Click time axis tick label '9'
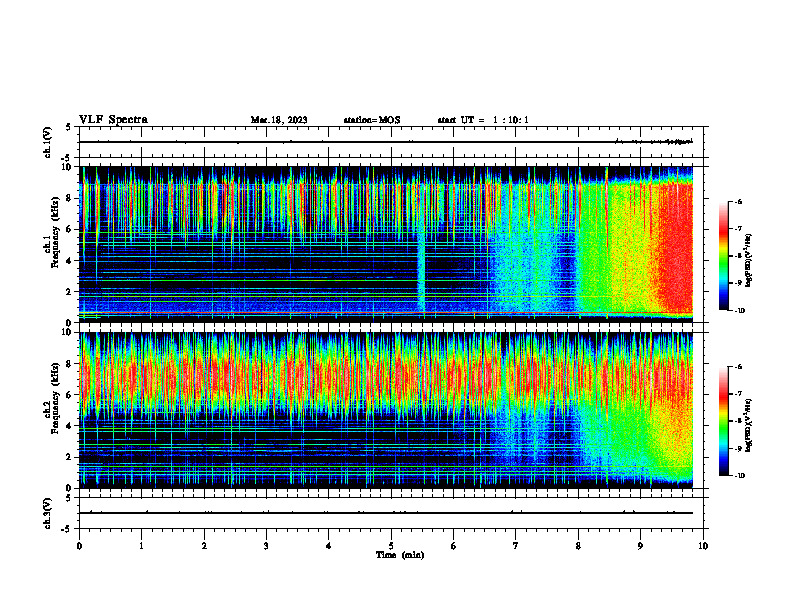The height and width of the screenshot is (612, 792). click(640, 546)
